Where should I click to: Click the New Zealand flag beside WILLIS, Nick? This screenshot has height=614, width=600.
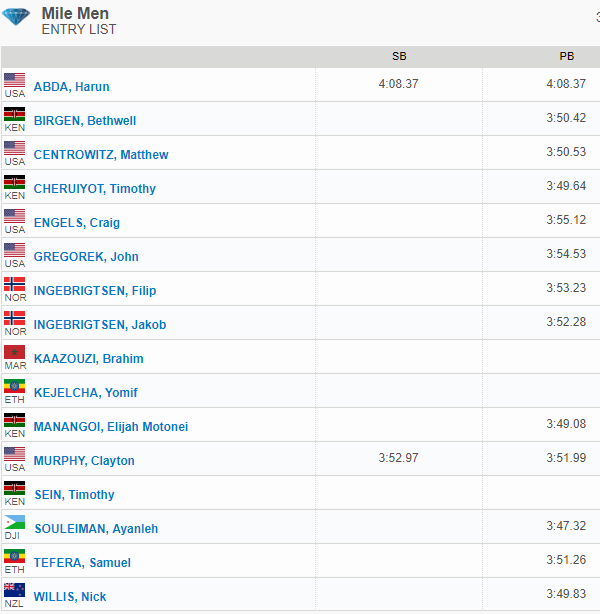point(15,590)
